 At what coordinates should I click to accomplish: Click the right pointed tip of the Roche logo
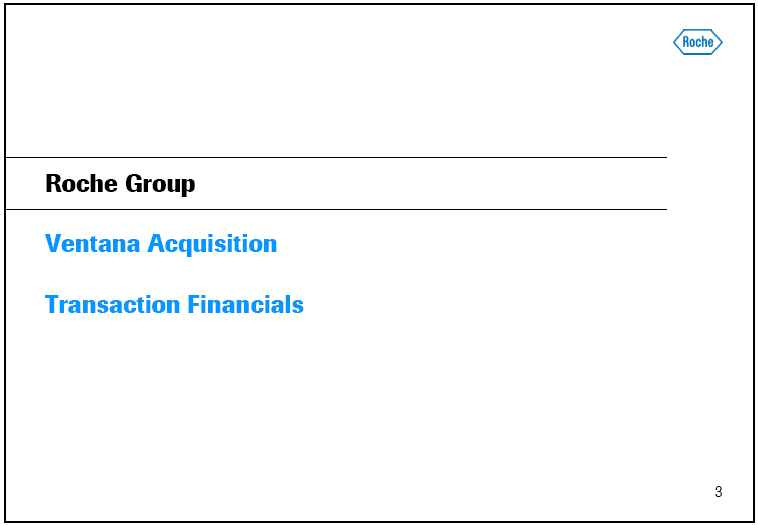click(720, 42)
